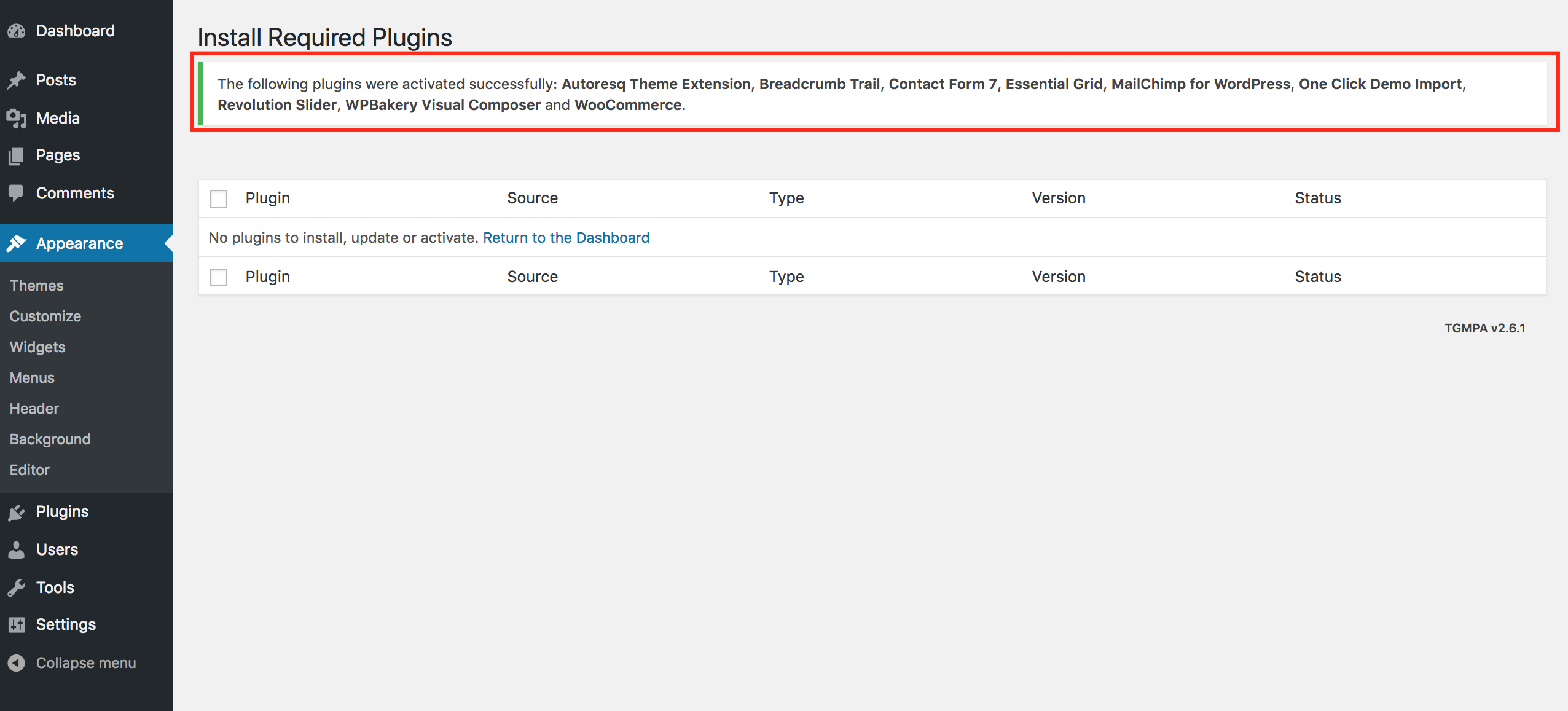Click the Type column header at top
1568x711 pixels.
click(x=786, y=198)
